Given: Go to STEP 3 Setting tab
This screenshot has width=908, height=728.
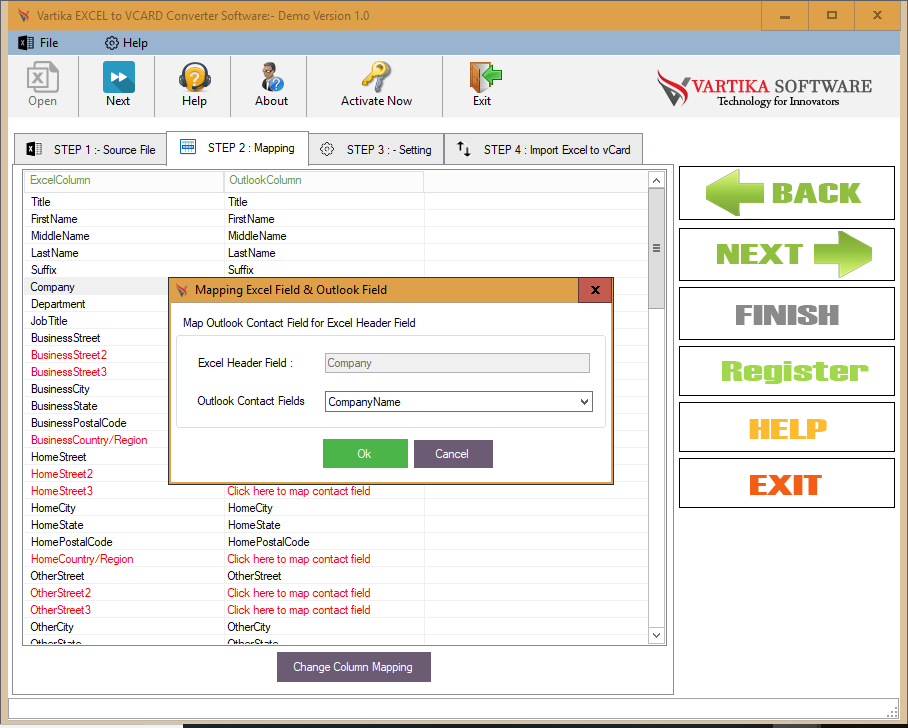Looking at the screenshot, I should (x=376, y=149).
